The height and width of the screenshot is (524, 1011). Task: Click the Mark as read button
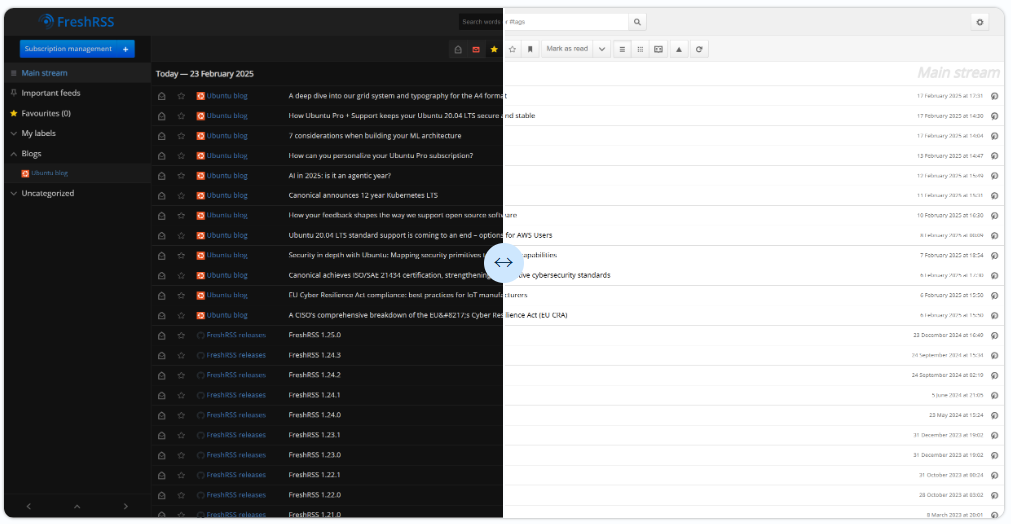[x=567, y=50]
